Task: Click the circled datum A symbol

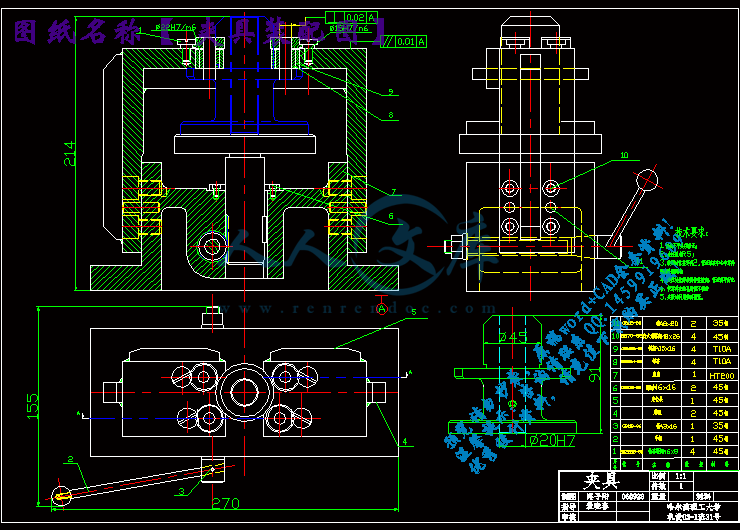Action: pyautogui.click(x=382, y=309)
